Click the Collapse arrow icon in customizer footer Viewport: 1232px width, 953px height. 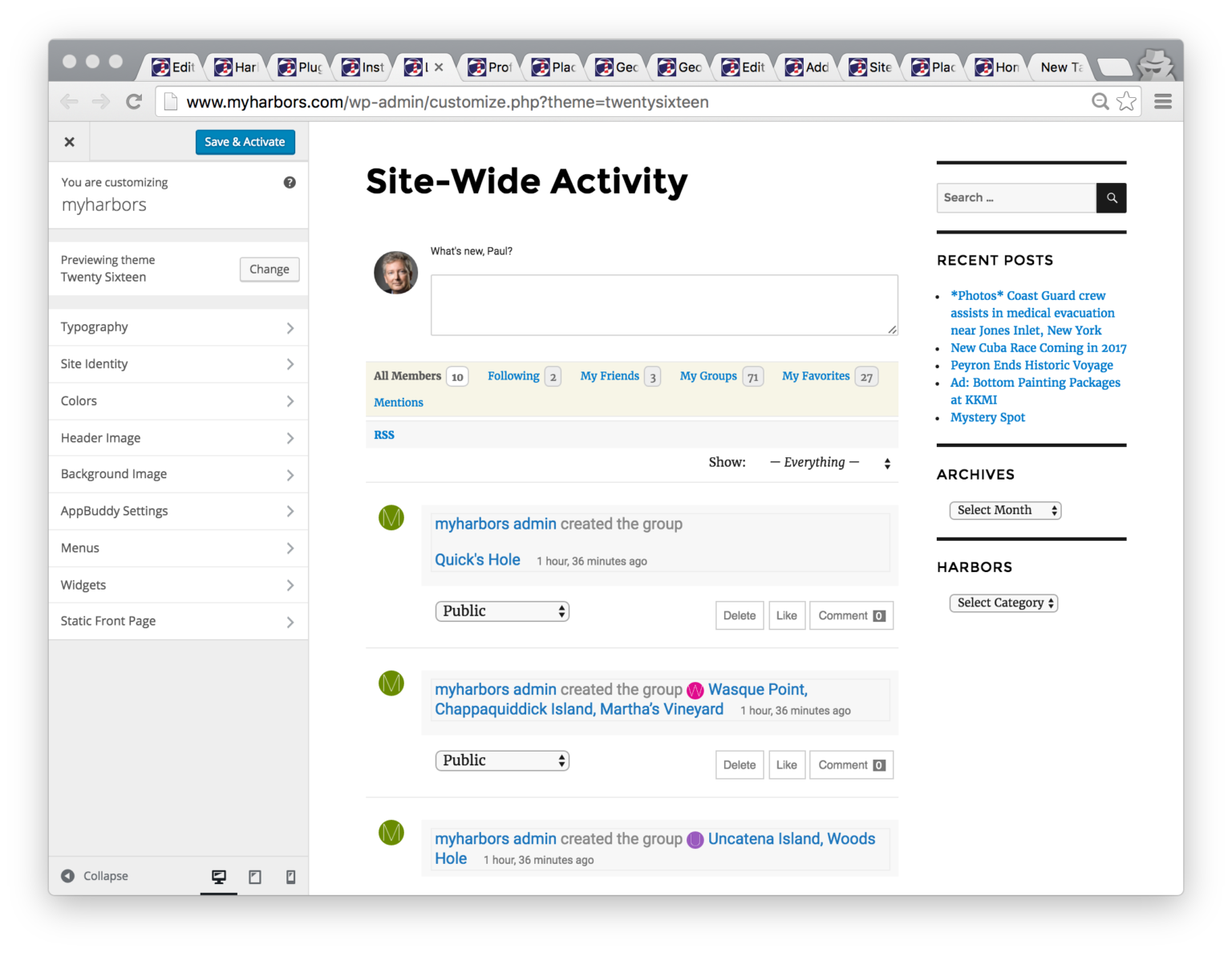pos(68,876)
